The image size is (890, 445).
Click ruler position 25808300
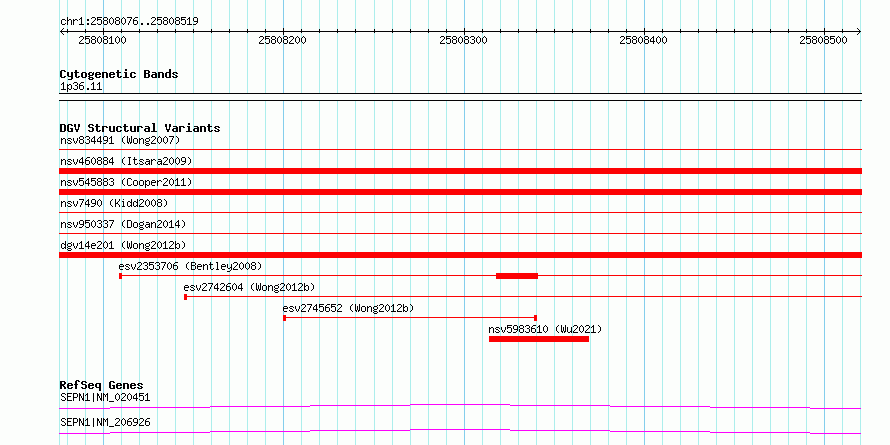tap(463, 40)
